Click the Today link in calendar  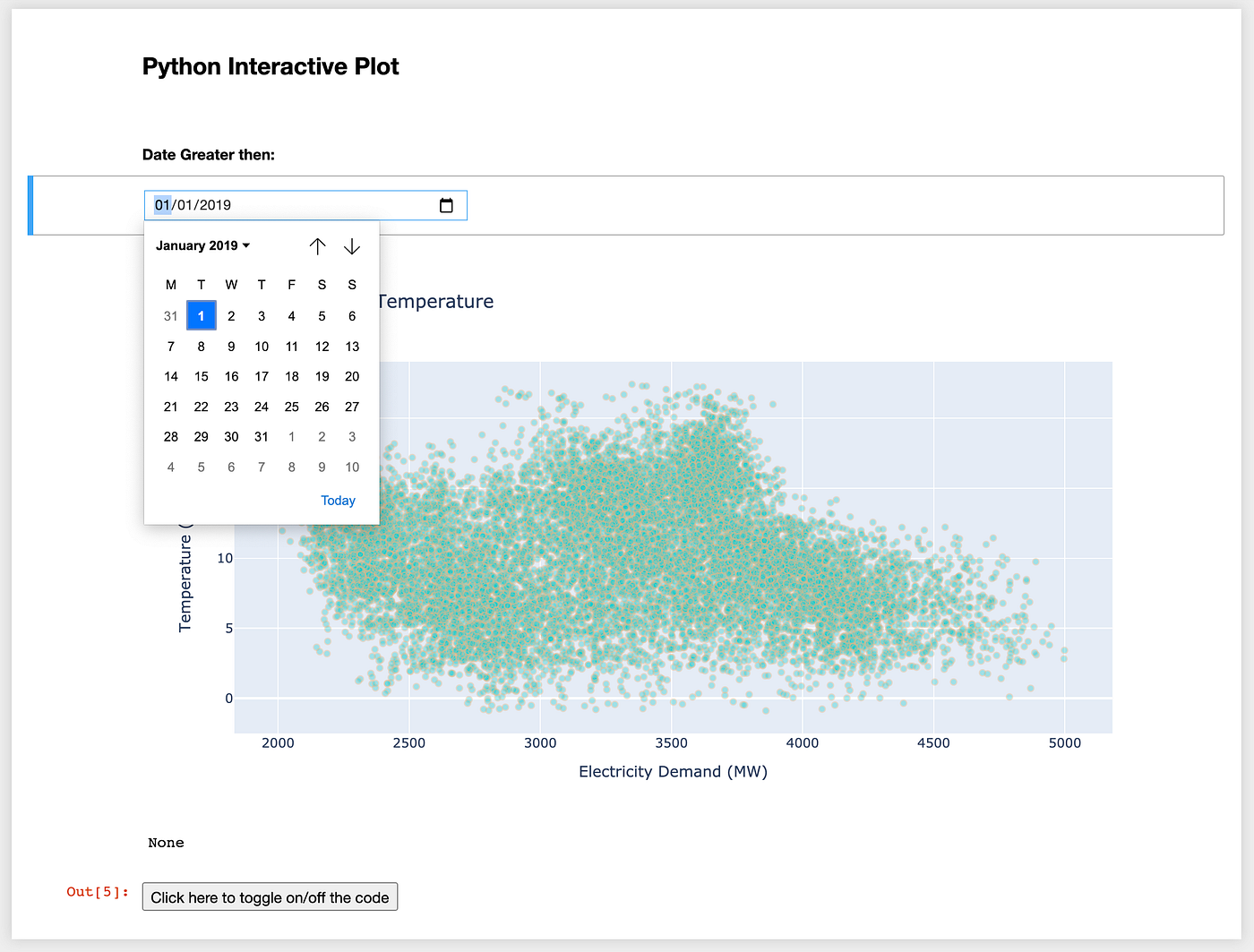point(338,501)
